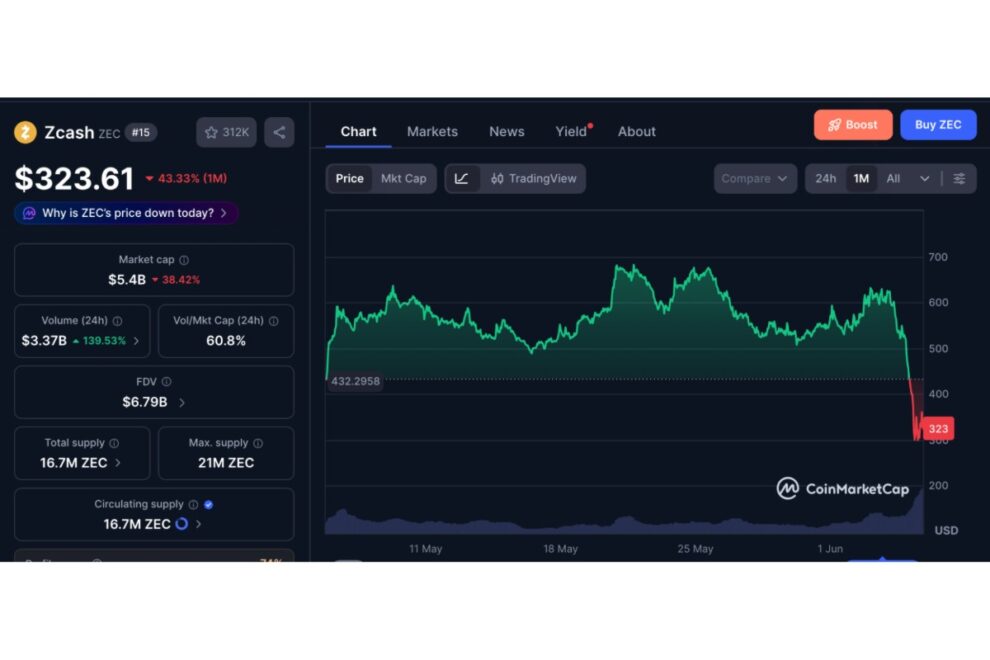Screen dimensions: 990x660
Task: Open the News tab
Action: pyautogui.click(x=506, y=131)
